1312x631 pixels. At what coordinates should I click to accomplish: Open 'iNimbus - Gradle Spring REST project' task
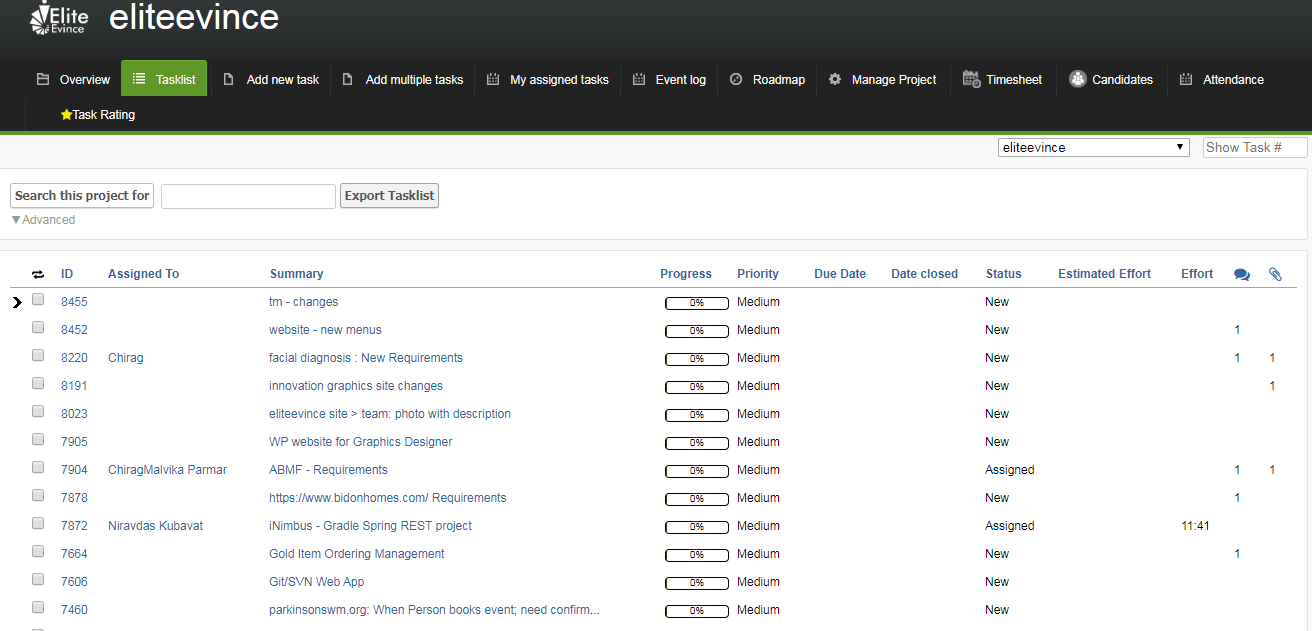370,526
